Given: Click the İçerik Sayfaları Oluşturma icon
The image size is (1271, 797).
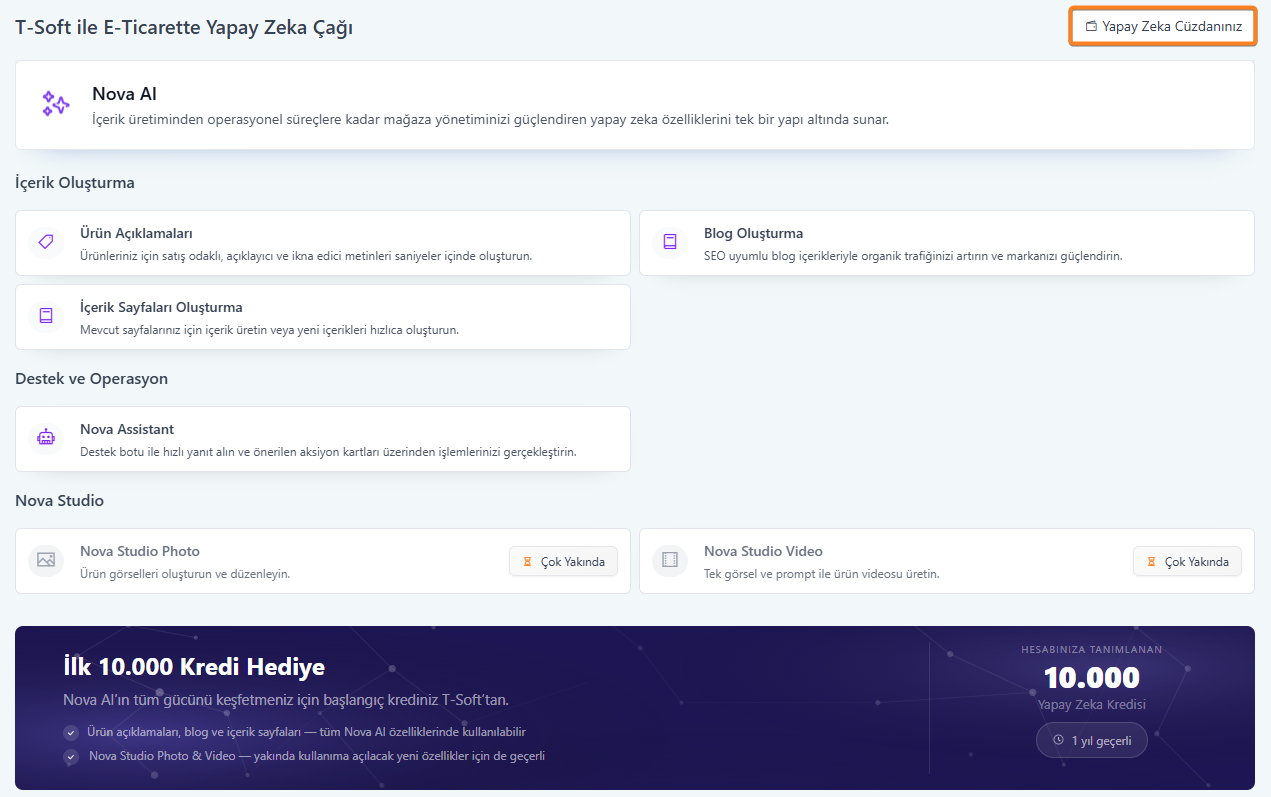Looking at the screenshot, I should [x=46, y=316].
